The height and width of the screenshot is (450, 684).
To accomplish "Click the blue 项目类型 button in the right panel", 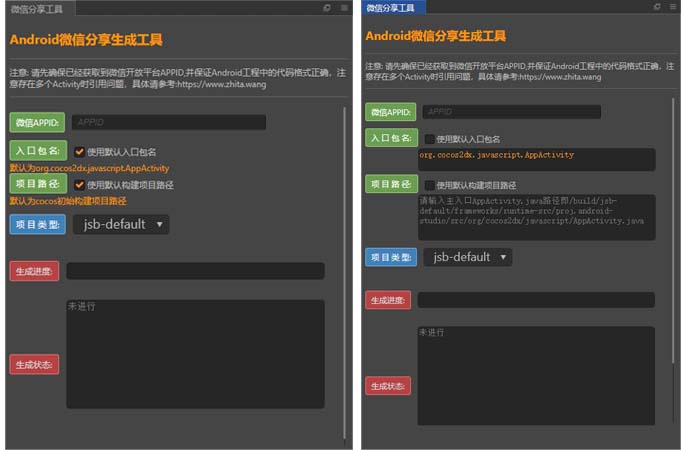I will coord(390,257).
